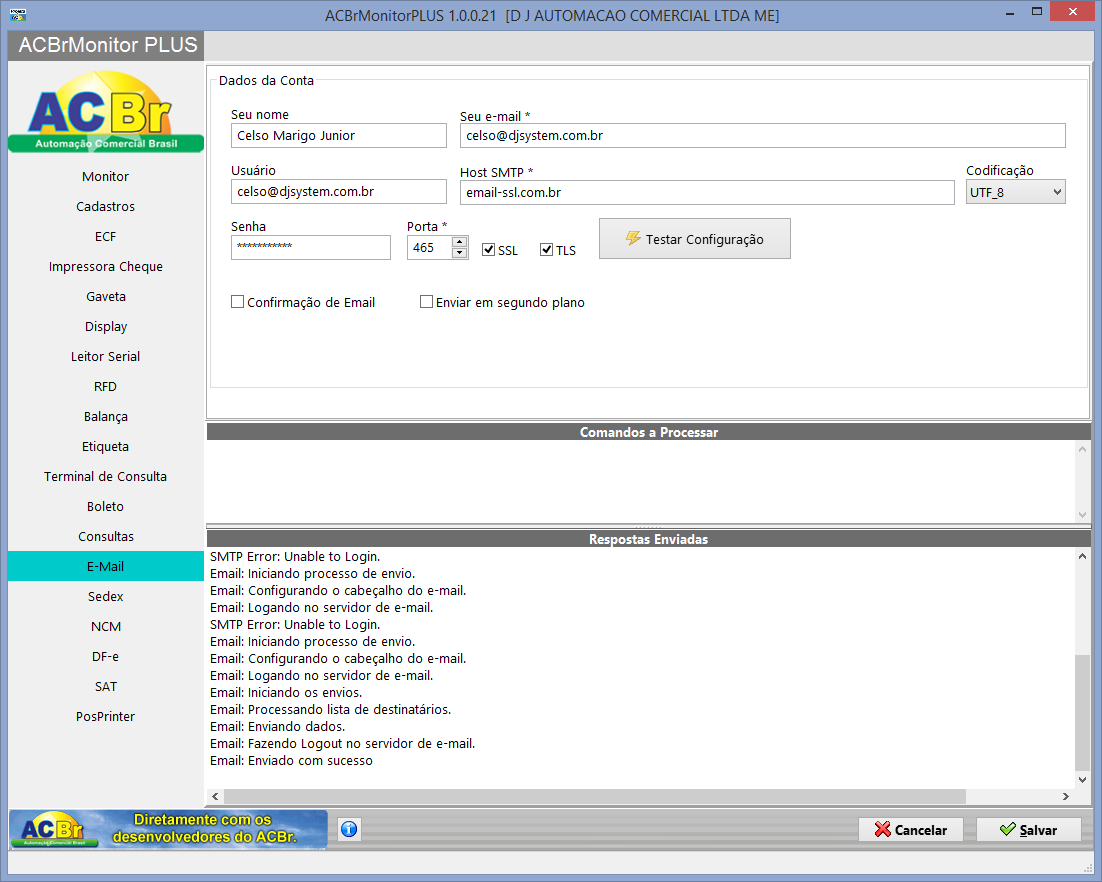Click 'Email: Enviando dados.' log line
Viewport: 1102px width, 882px height.
278,727
